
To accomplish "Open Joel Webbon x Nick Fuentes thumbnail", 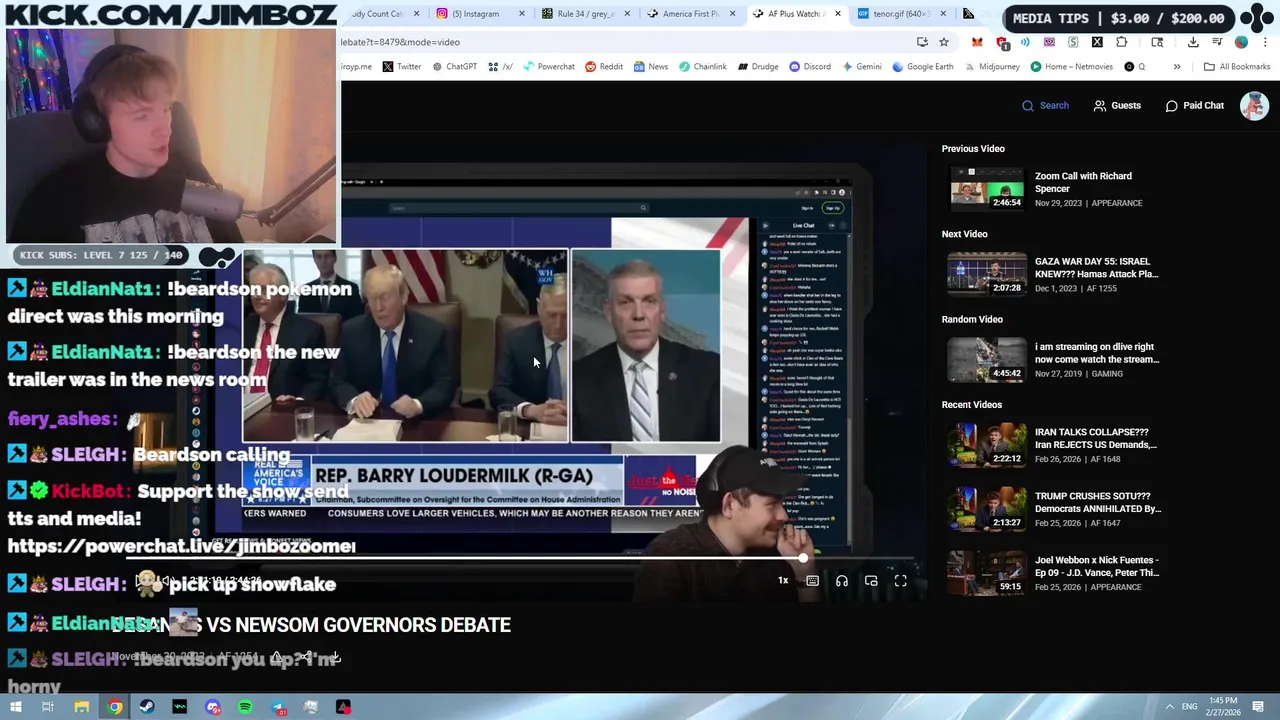I will tap(987, 574).
